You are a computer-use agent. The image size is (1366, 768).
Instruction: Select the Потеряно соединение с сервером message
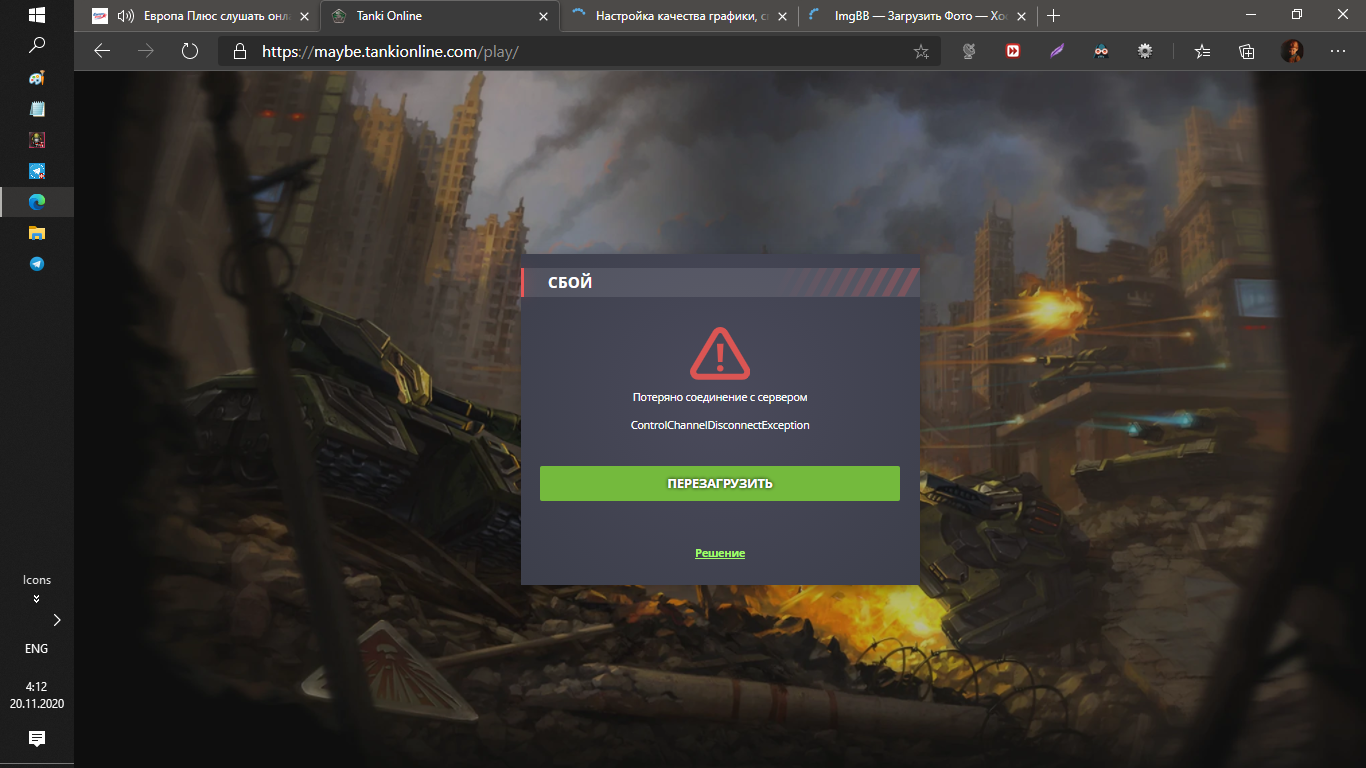pos(720,397)
